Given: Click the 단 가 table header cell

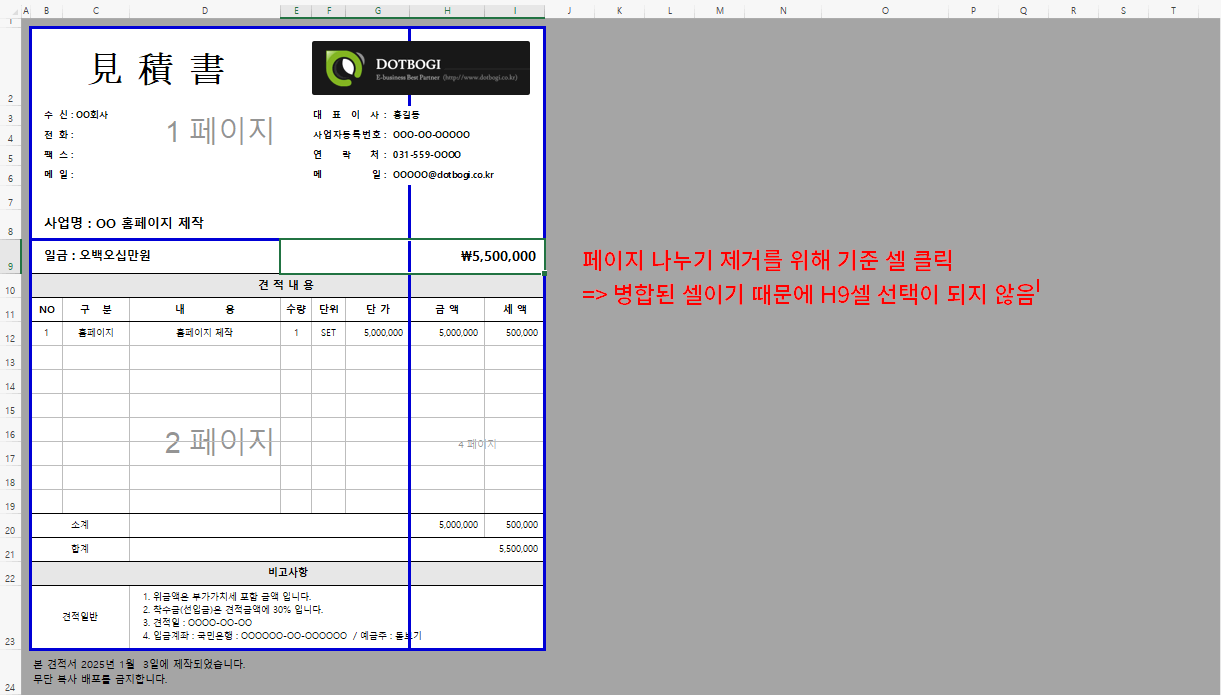Looking at the screenshot, I should point(378,309).
